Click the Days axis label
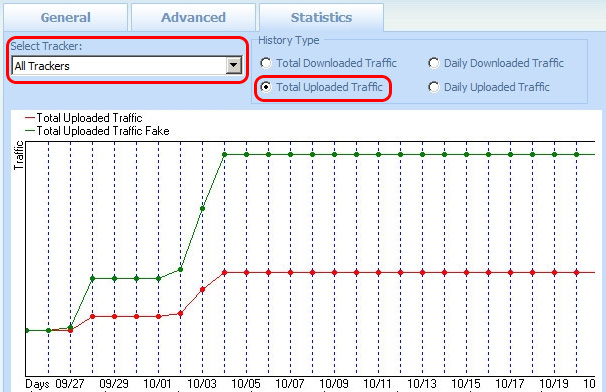Screen dimensions: 606x392 pyautogui.click(x=37, y=384)
